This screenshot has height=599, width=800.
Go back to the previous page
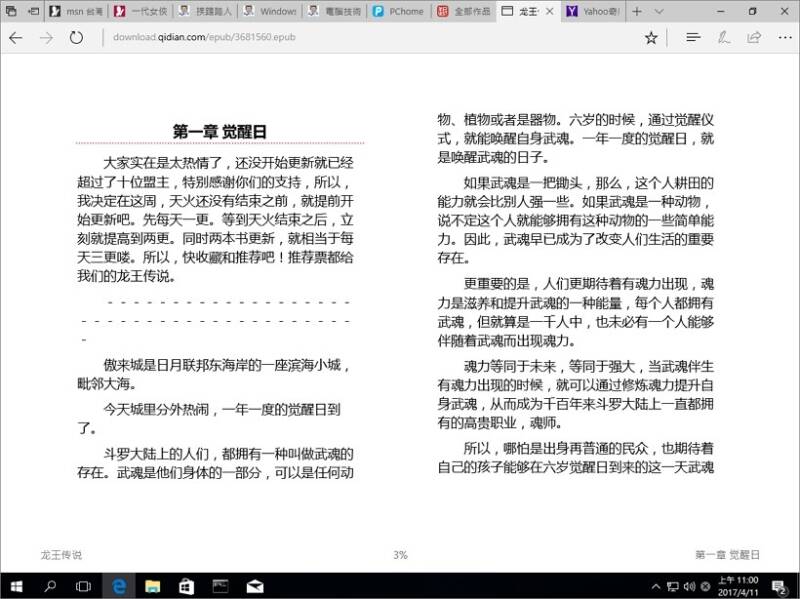click(16, 38)
